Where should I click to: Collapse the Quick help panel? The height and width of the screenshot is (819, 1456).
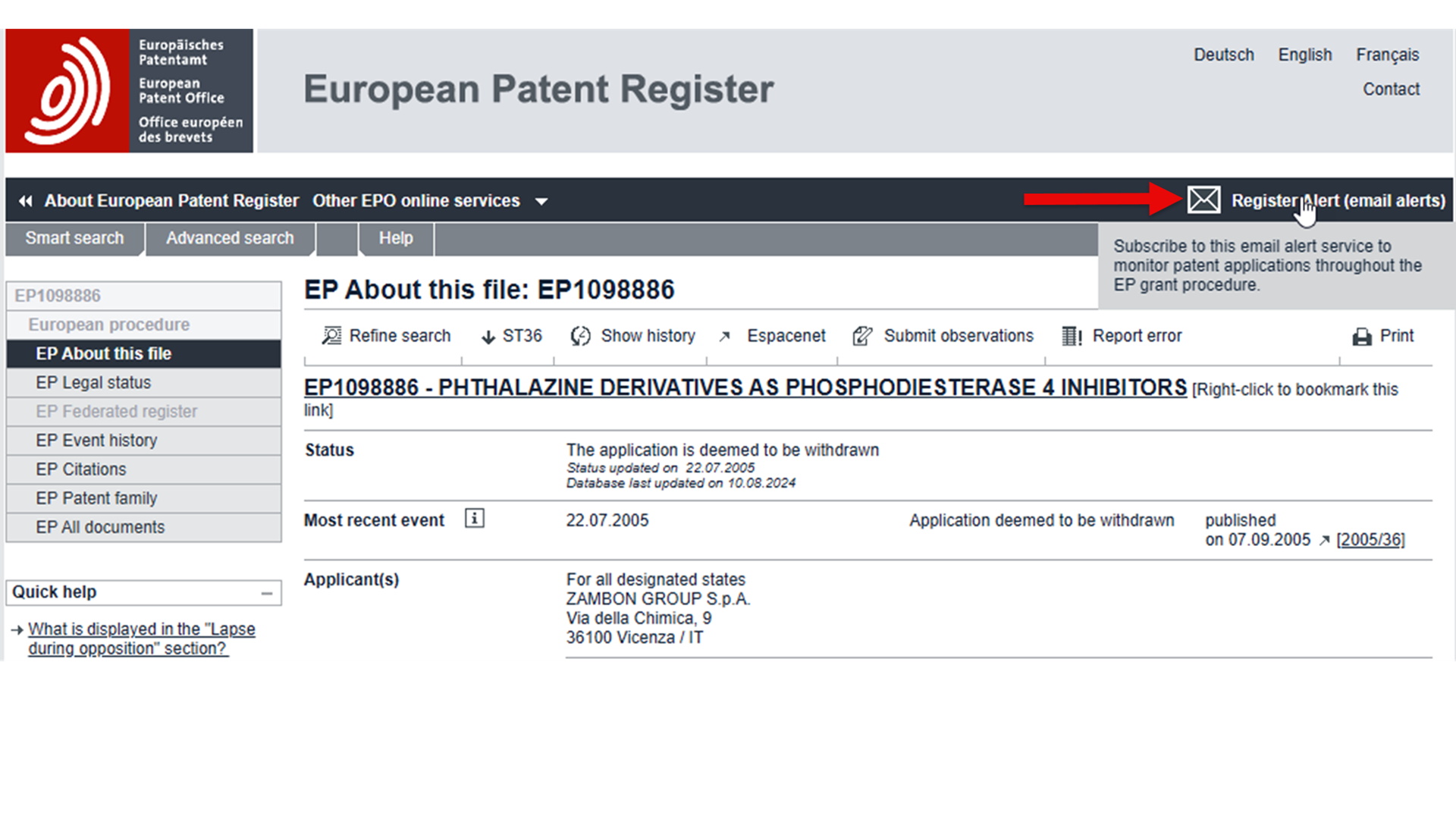pos(267,592)
